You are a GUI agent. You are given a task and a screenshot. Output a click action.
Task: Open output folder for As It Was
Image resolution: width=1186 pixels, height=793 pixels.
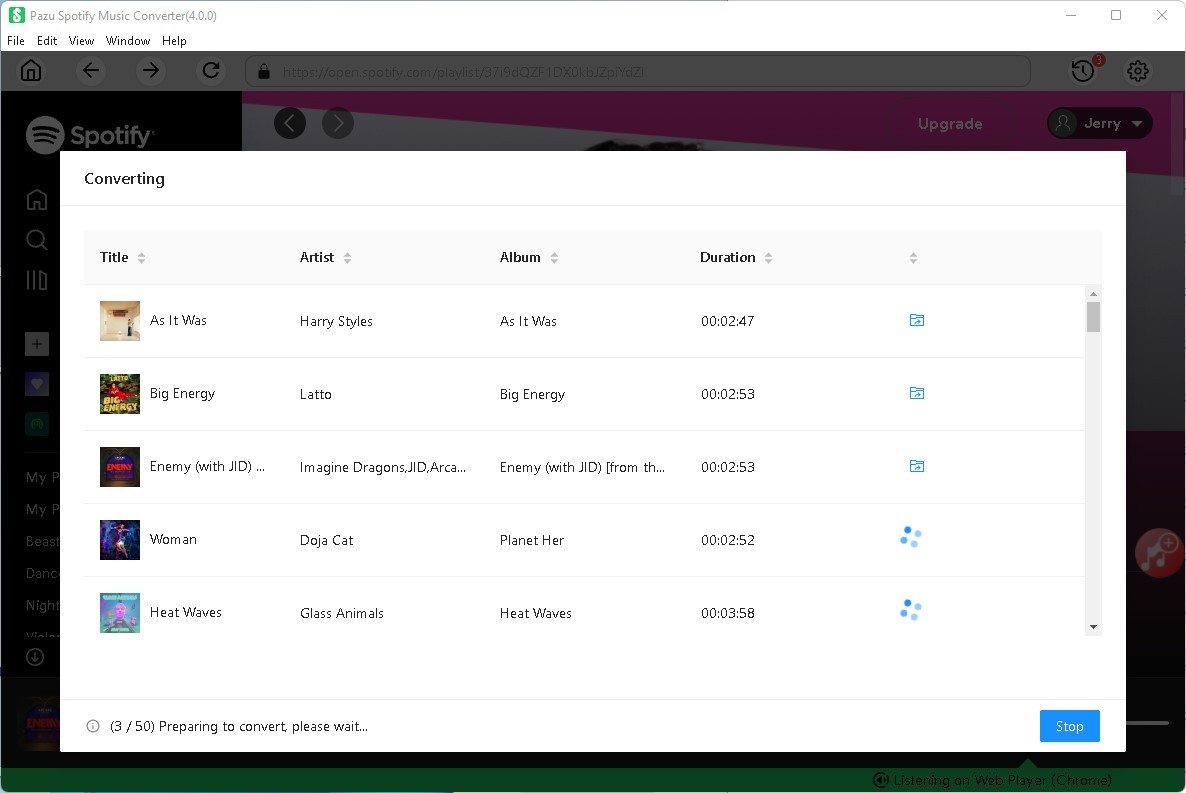pyautogui.click(x=916, y=321)
